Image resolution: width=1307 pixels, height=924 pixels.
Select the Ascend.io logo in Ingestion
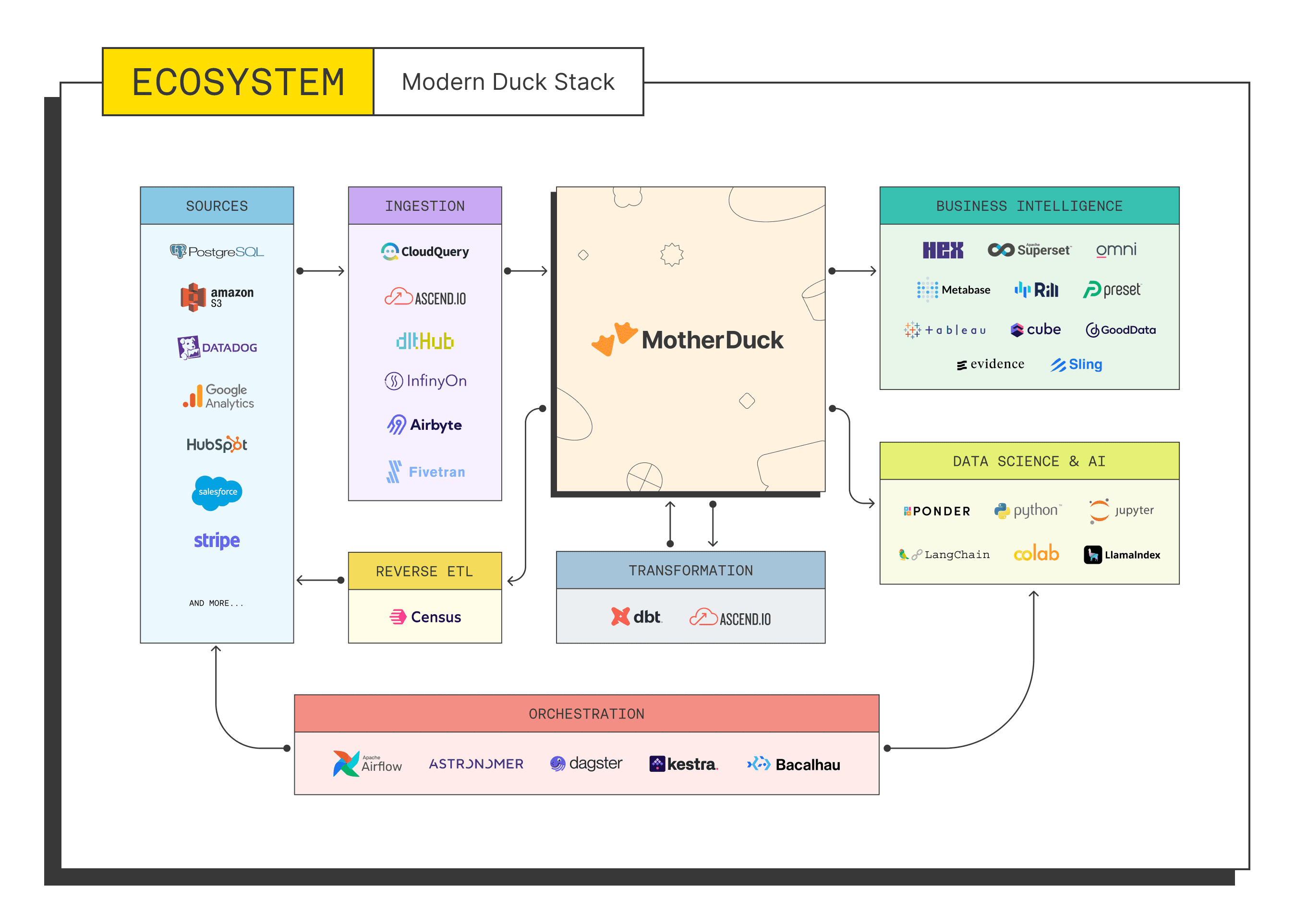pyautogui.click(x=424, y=298)
